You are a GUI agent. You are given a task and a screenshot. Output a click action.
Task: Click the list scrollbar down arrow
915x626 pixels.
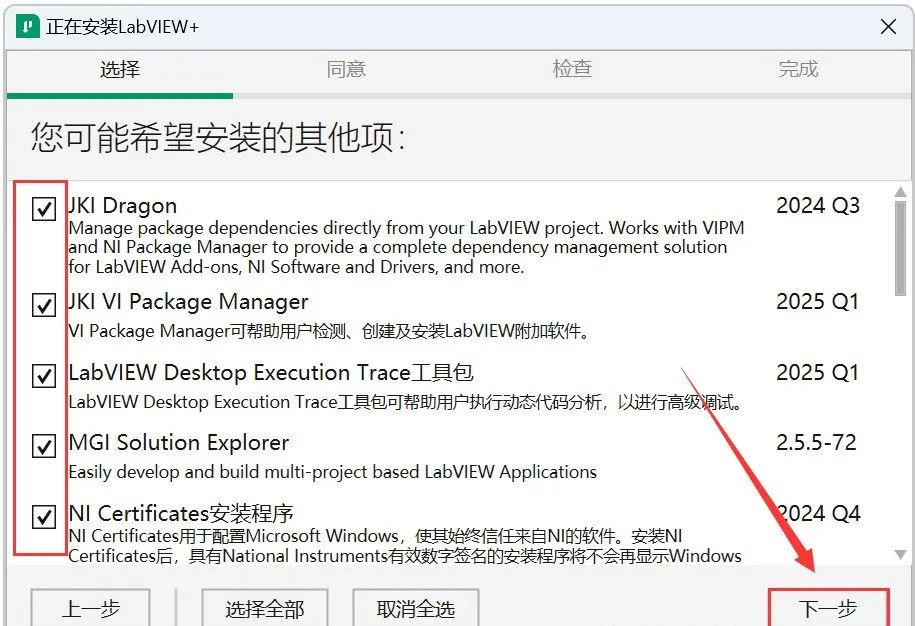(x=900, y=554)
